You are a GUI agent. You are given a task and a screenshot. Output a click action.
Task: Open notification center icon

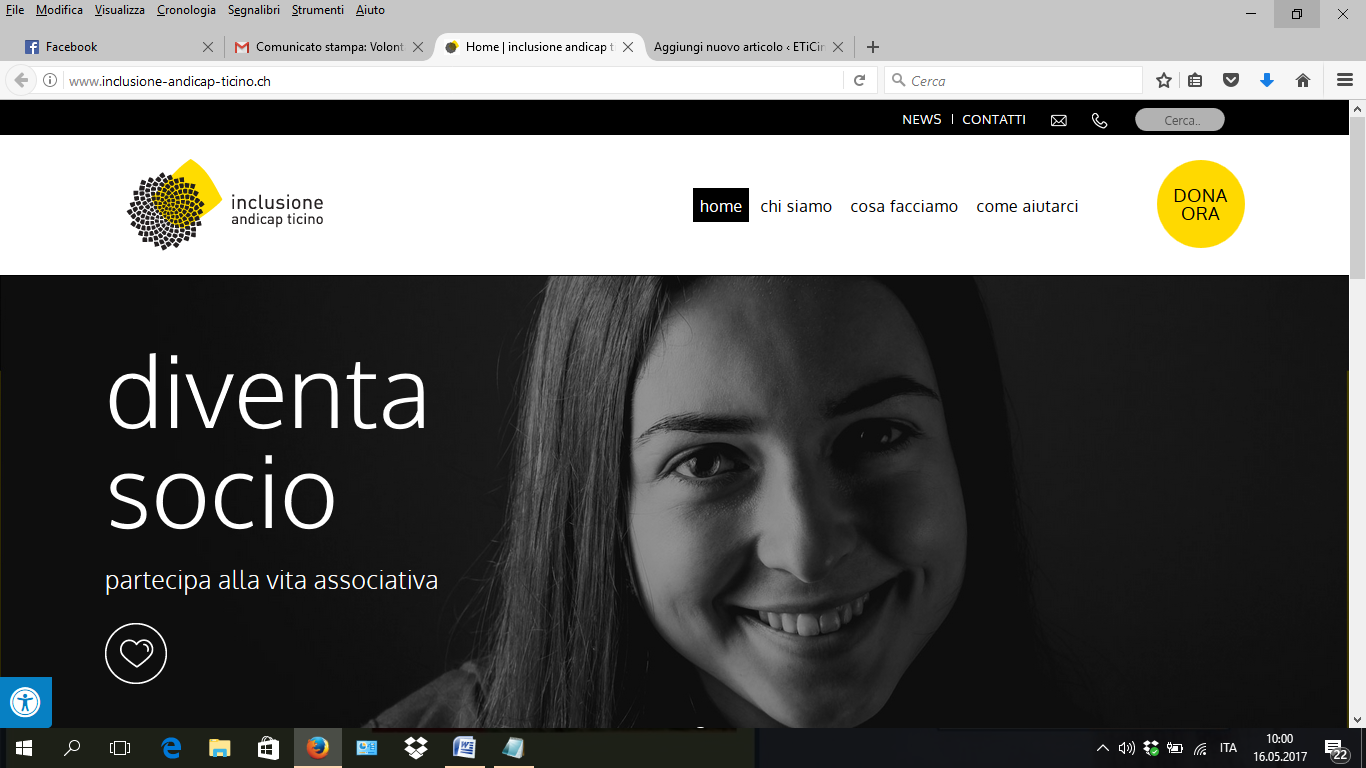(1336, 748)
